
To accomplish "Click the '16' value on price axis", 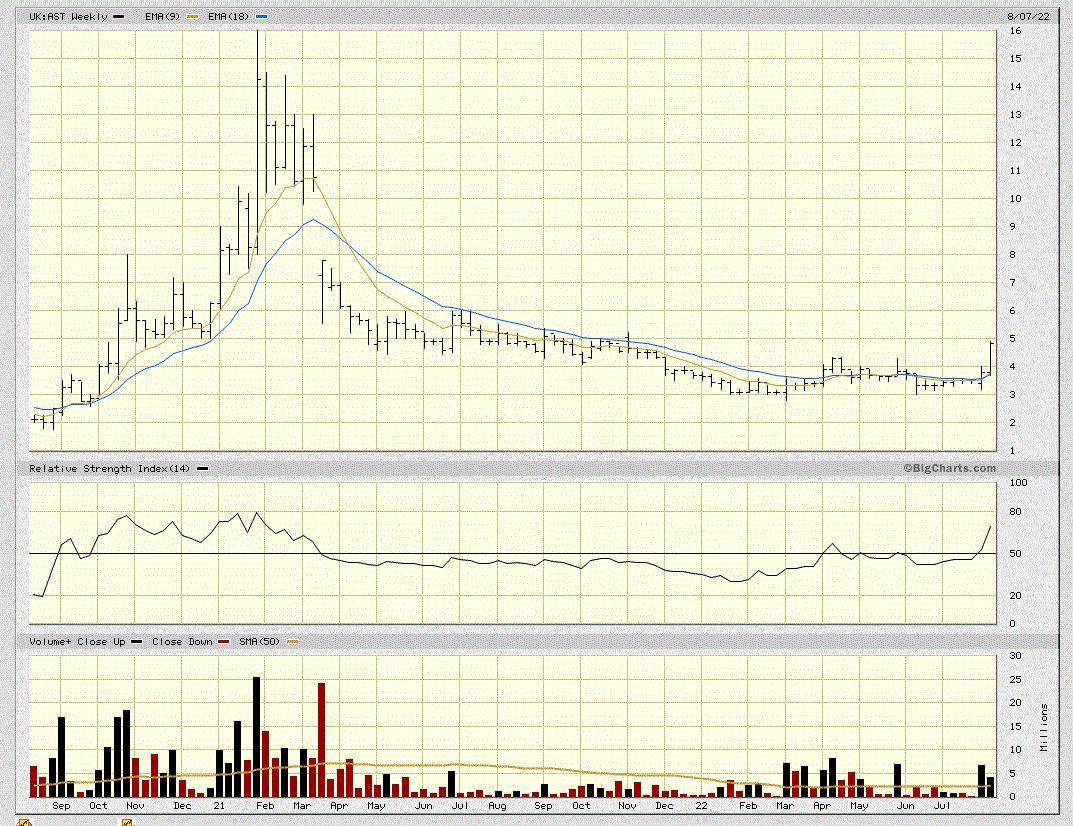I will point(1016,31).
